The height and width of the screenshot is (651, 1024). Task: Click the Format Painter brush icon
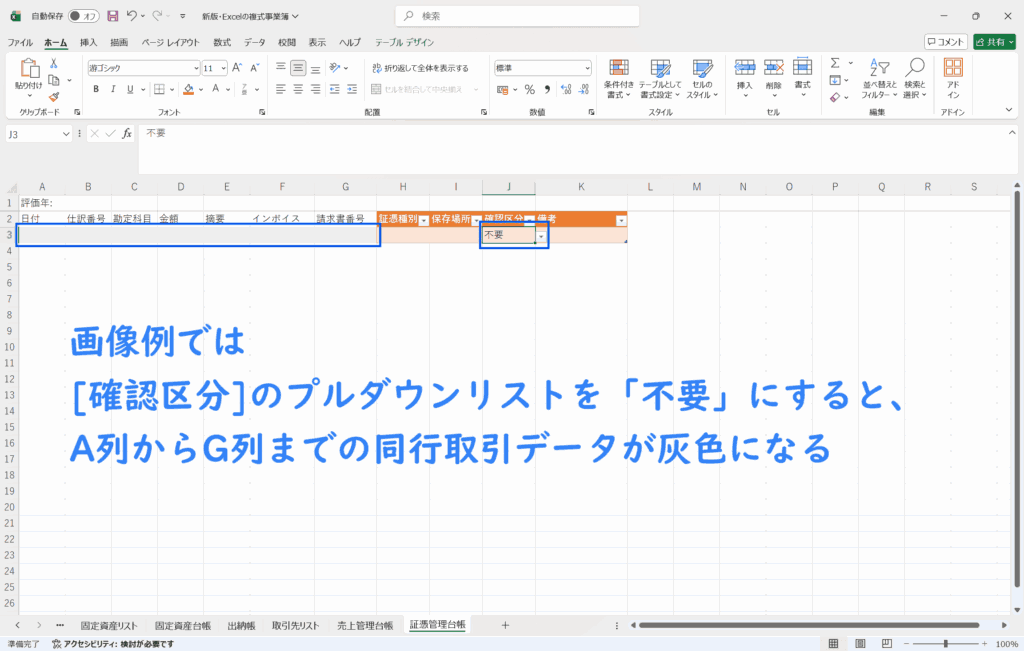point(54,96)
